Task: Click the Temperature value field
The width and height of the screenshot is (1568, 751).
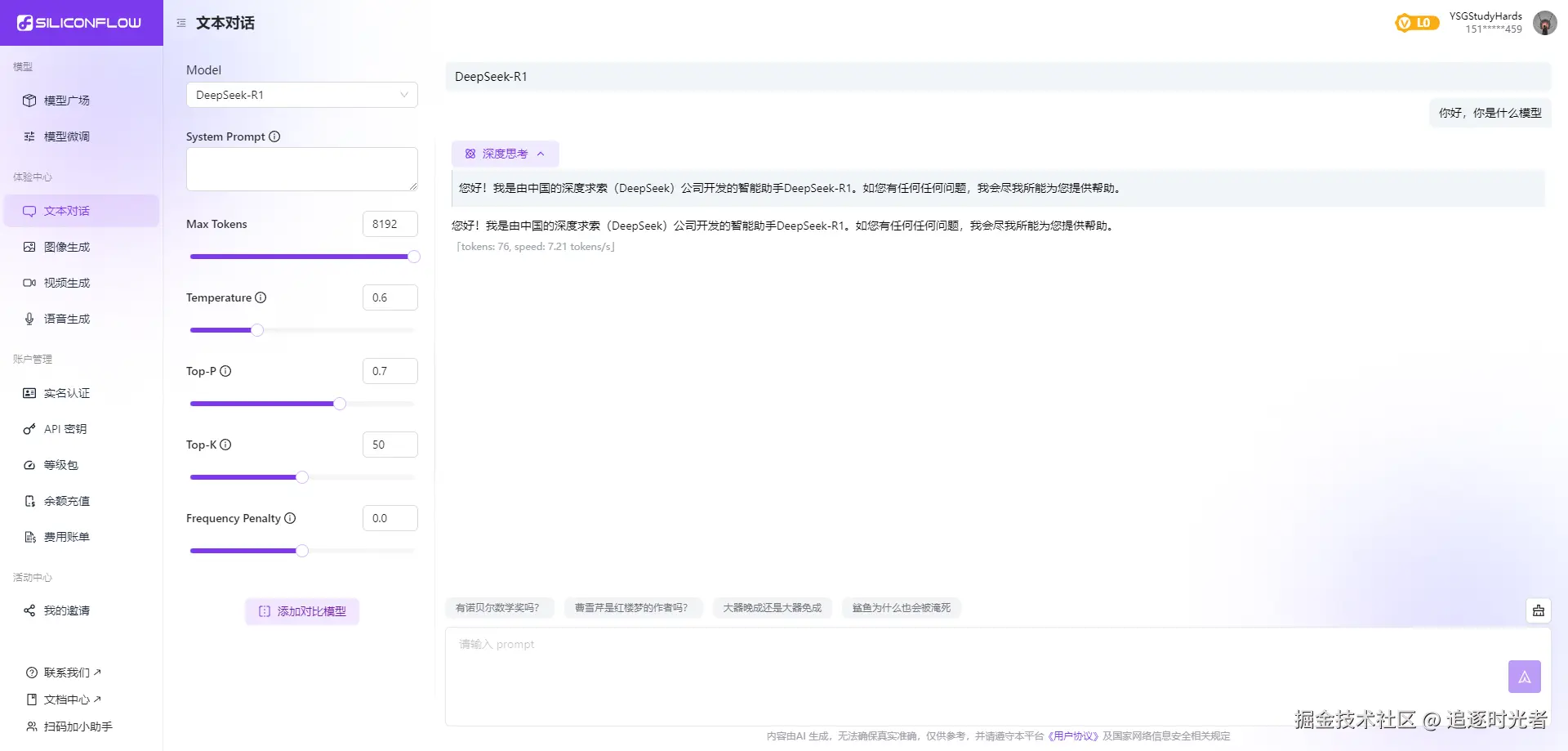Action: pyautogui.click(x=390, y=297)
